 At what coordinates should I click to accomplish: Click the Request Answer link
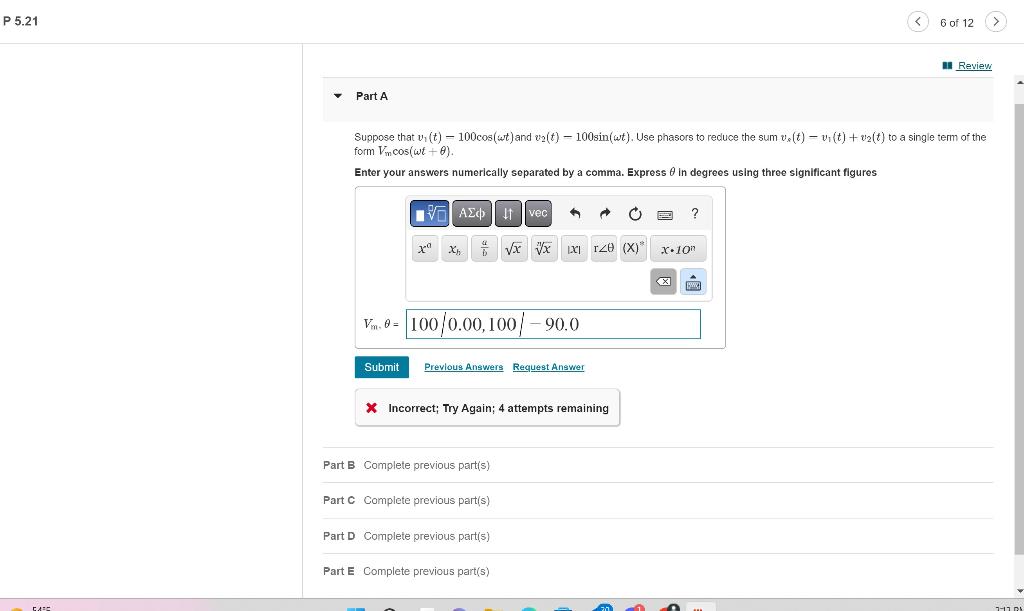point(548,367)
